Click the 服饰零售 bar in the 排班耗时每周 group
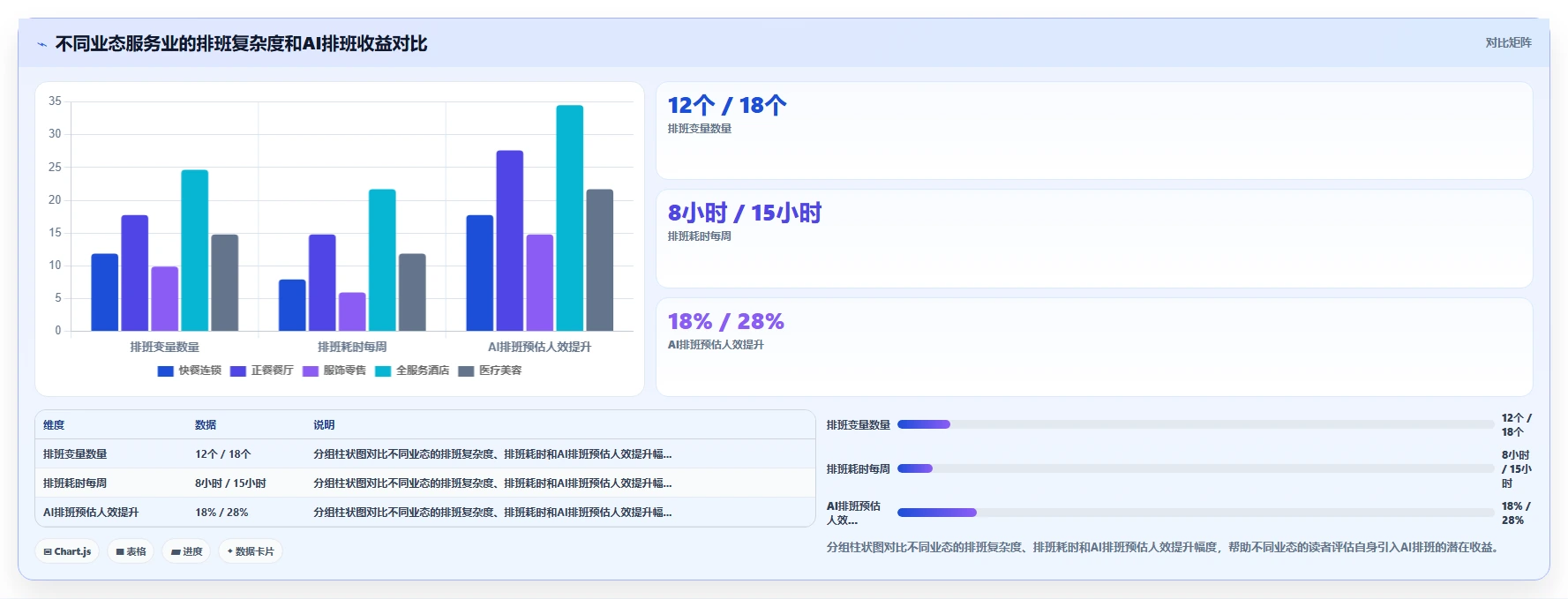 pyautogui.click(x=352, y=312)
